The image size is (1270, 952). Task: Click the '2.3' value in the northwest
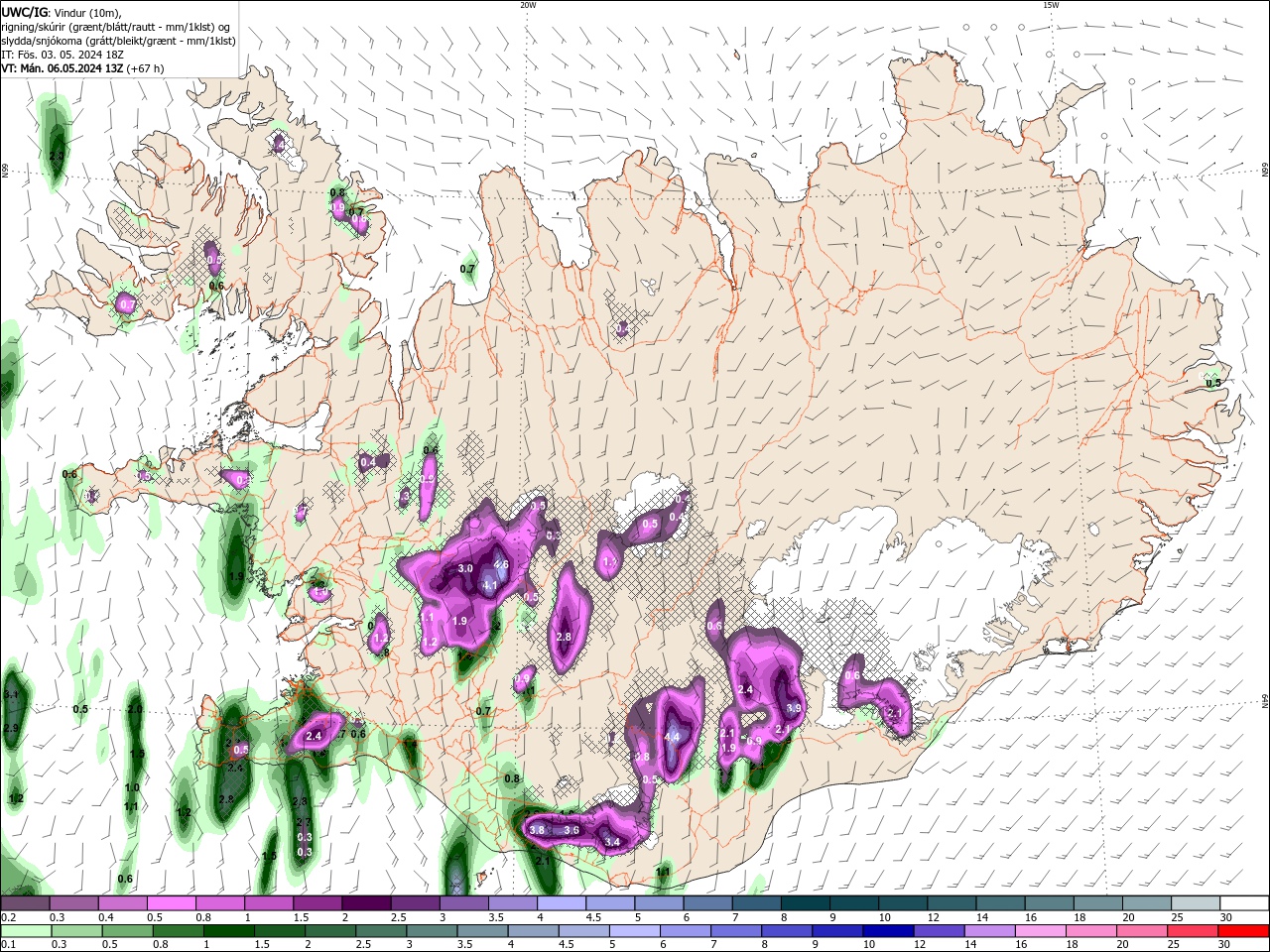pyautogui.click(x=57, y=156)
